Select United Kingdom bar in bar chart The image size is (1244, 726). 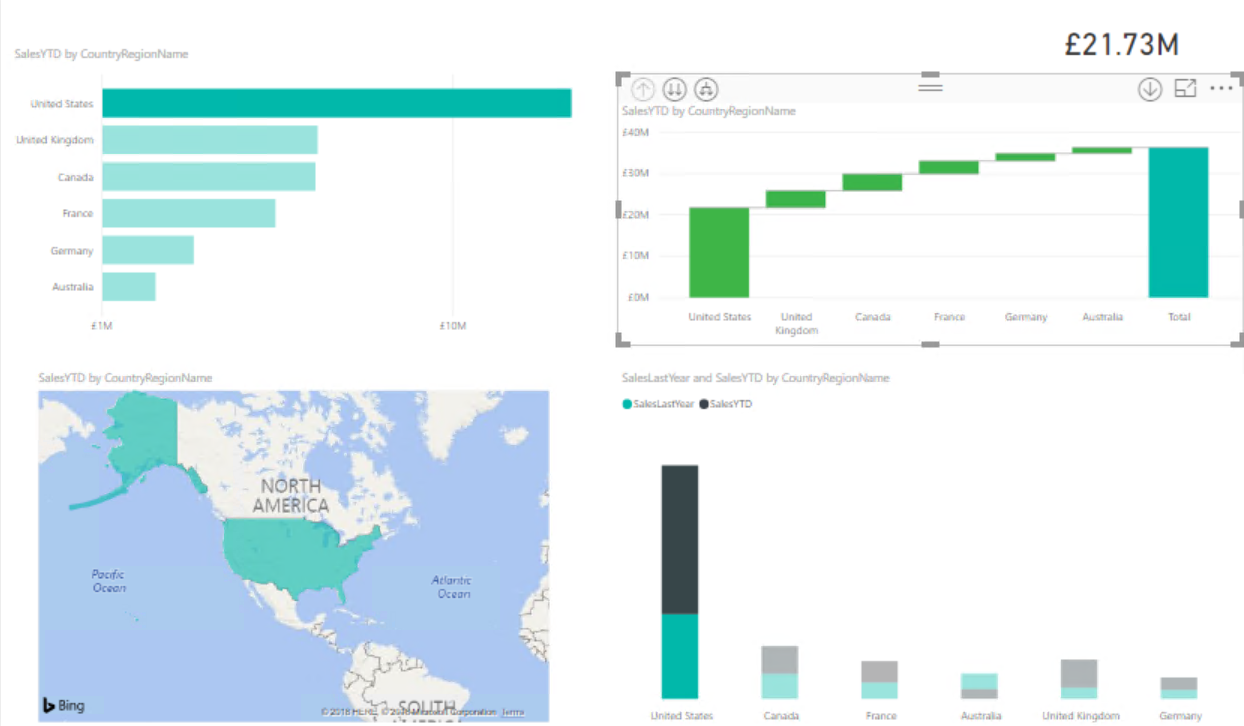209,140
